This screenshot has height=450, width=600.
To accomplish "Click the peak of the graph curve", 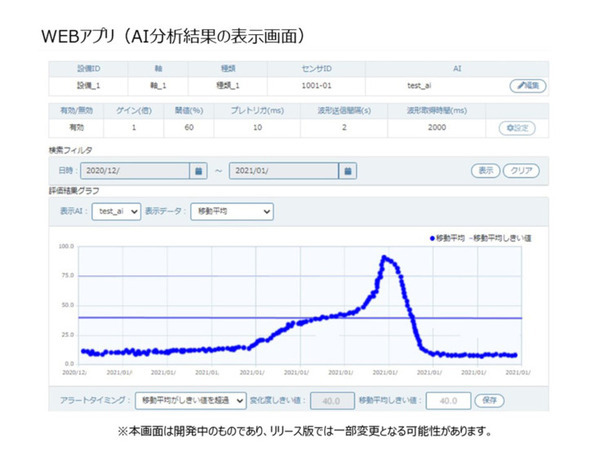I will (385, 258).
